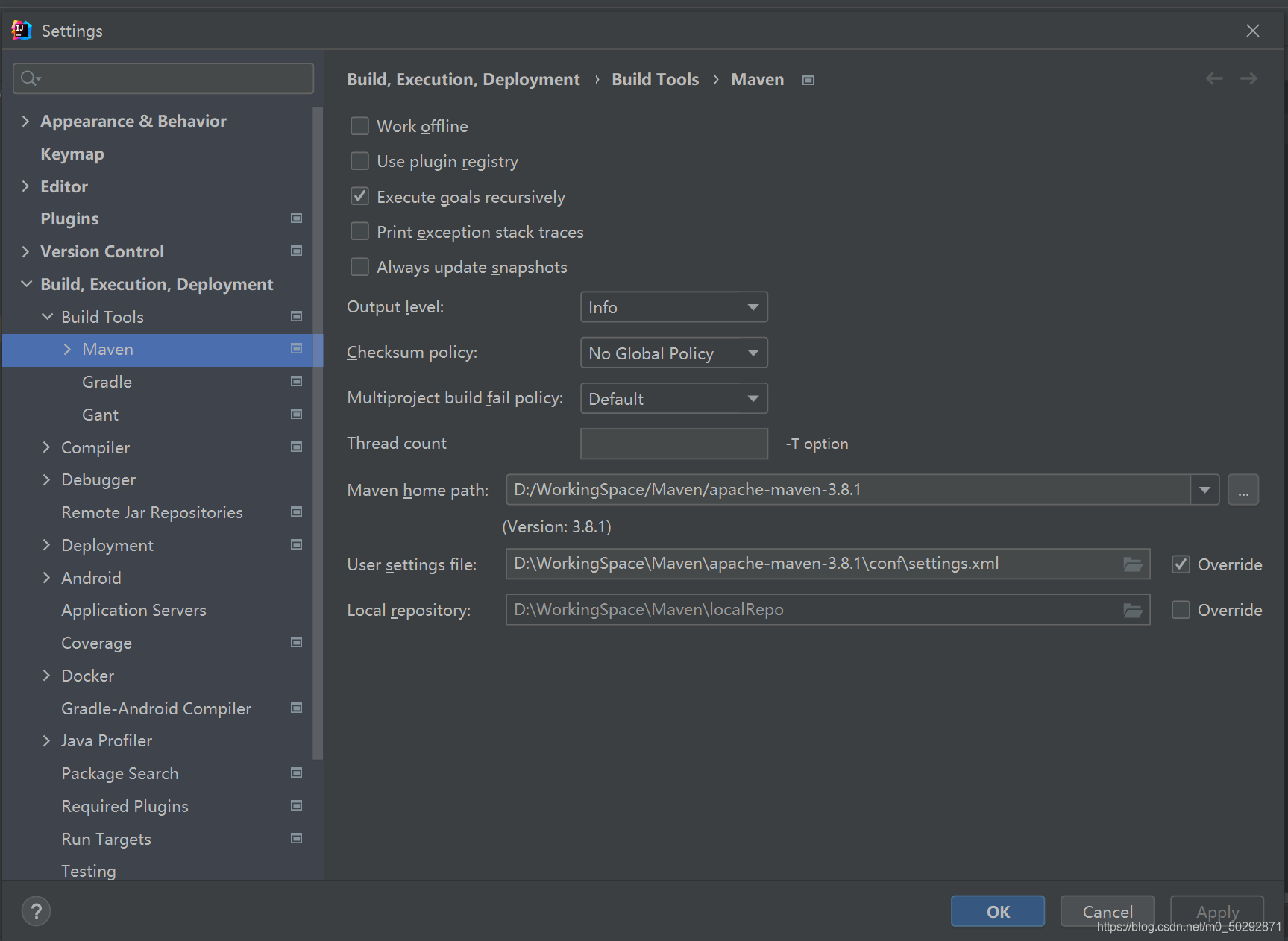This screenshot has height=941, width=1288.
Task: Expand Appearance & Behavior section
Action: [x=25, y=121]
